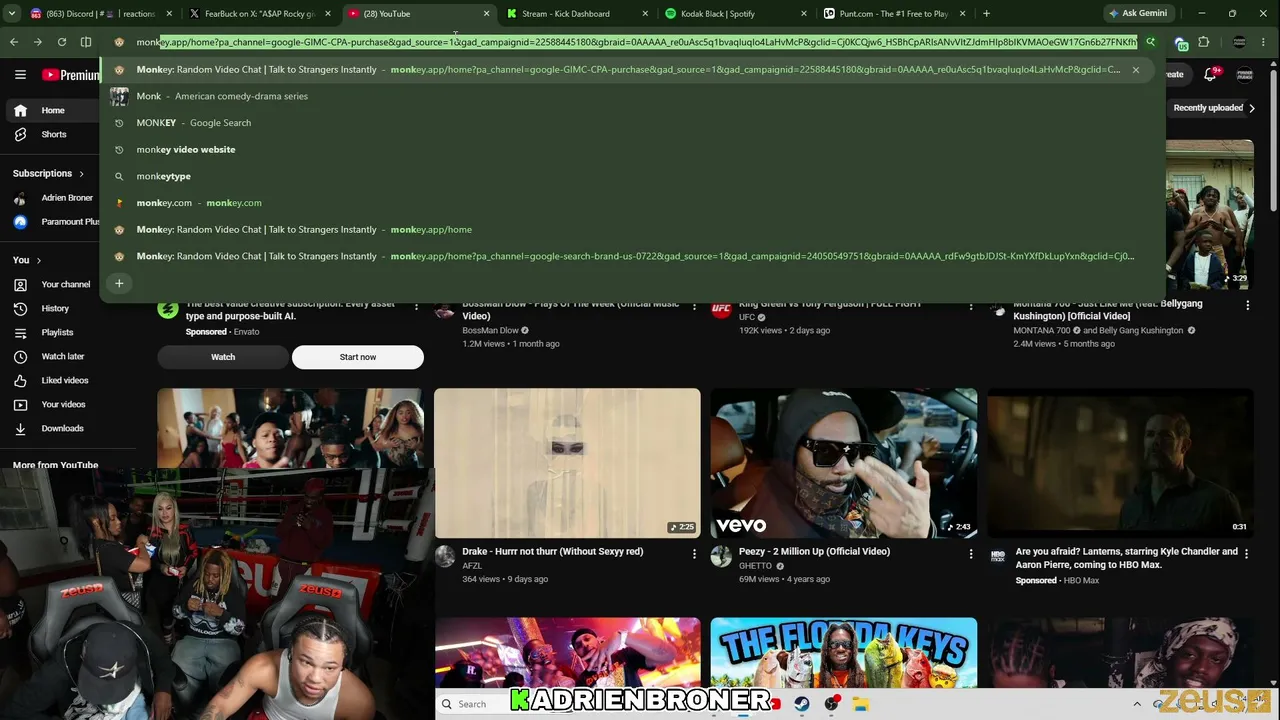Open the Drake Hurrr video thumbnail
The height and width of the screenshot is (720, 1280).
(x=567, y=463)
